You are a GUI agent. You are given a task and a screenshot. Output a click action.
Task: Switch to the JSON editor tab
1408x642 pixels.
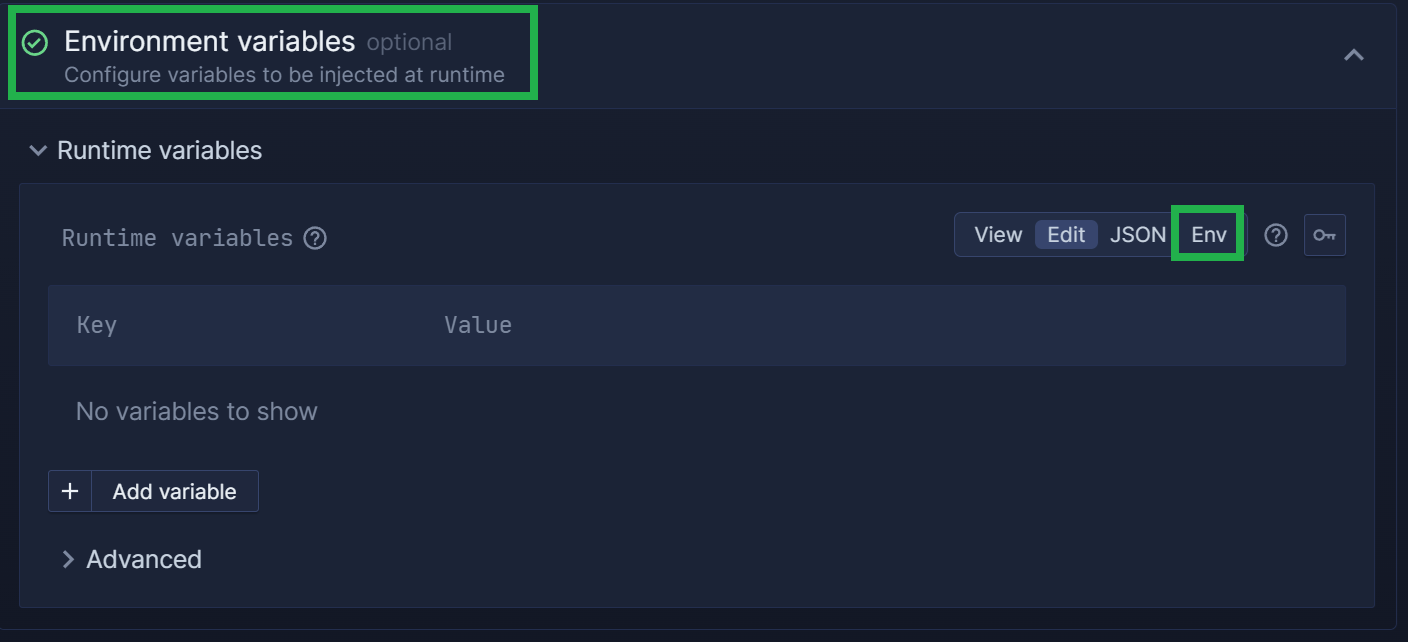pos(1138,234)
